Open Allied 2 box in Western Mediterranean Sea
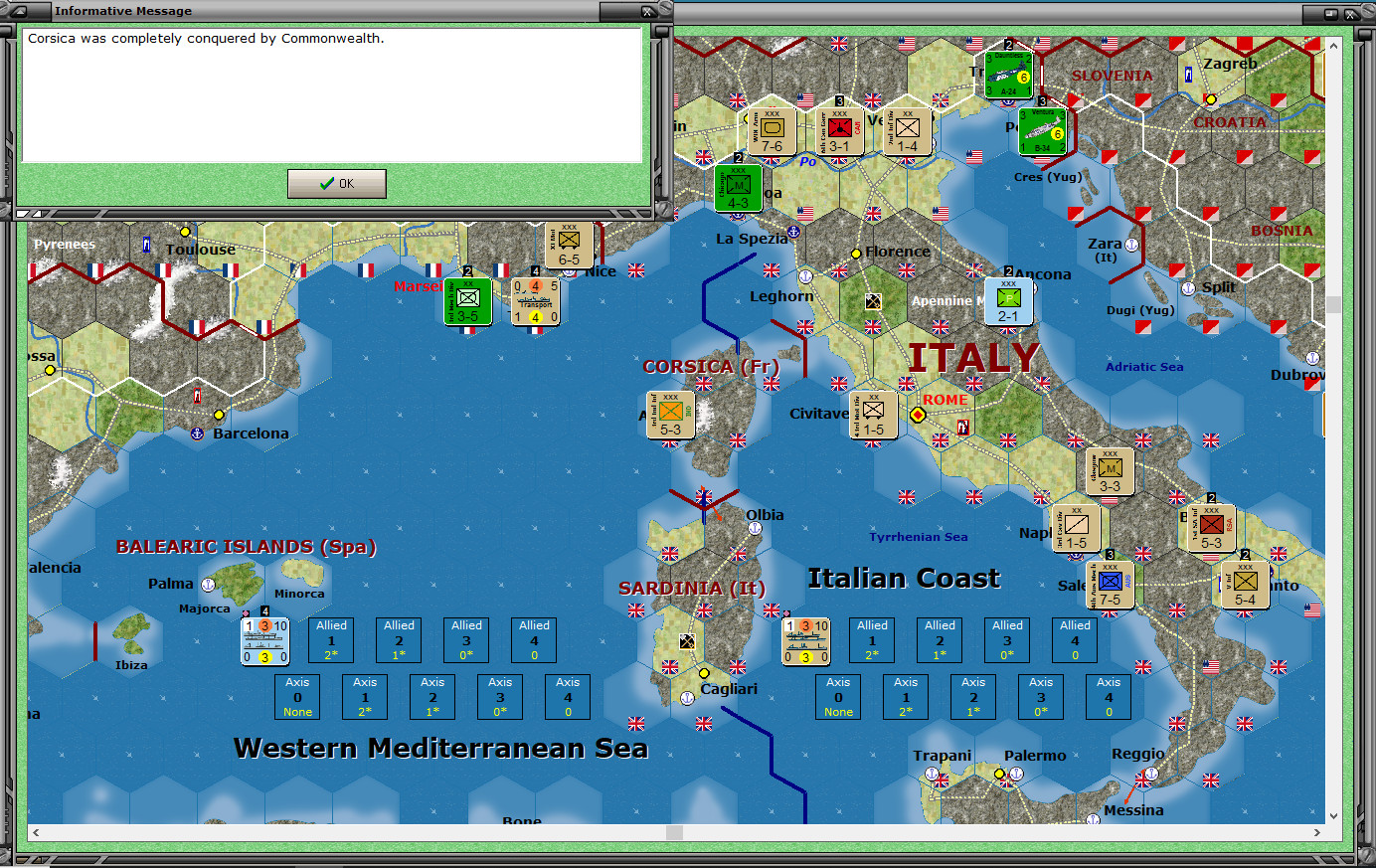This screenshot has height=868, width=1376. (400, 640)
